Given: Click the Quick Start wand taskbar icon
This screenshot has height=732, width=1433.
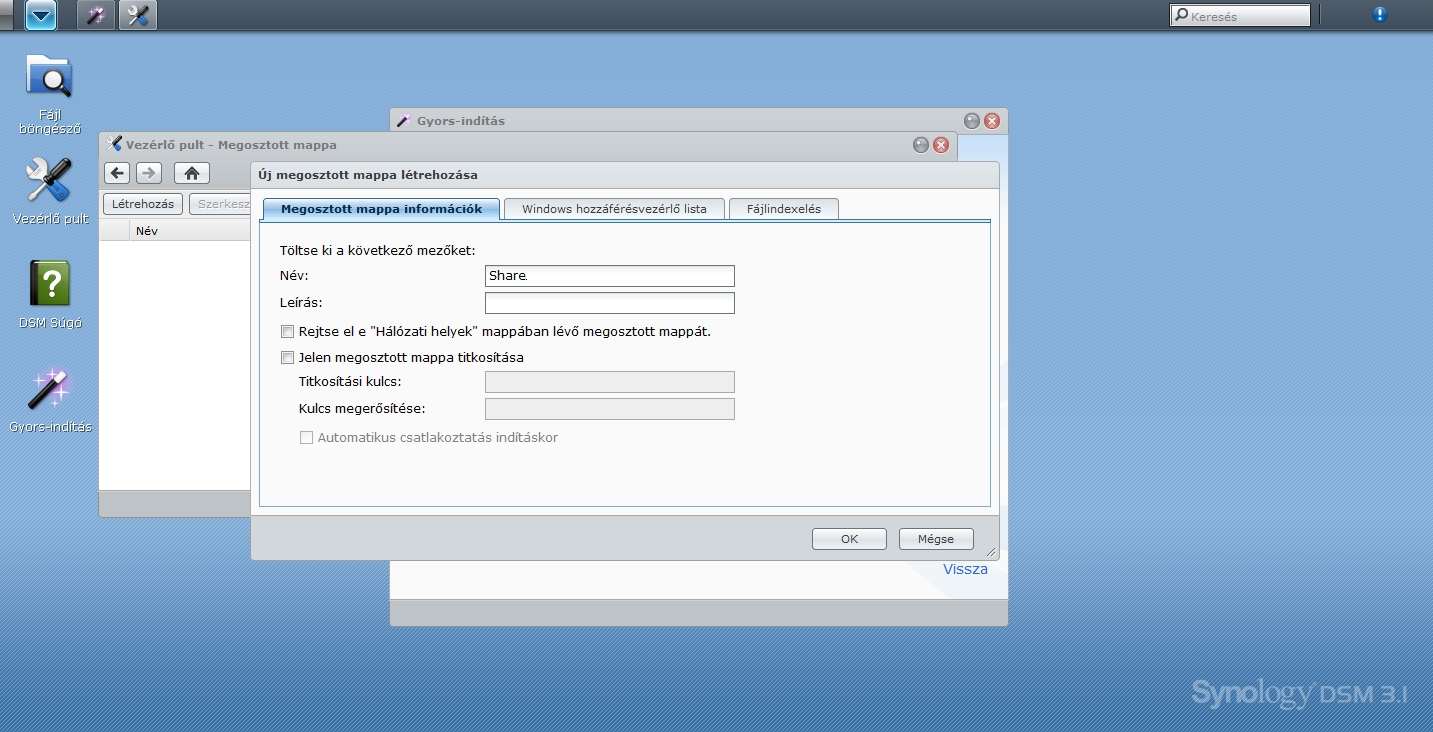Looking at the screenshot, I should [96, 15].
